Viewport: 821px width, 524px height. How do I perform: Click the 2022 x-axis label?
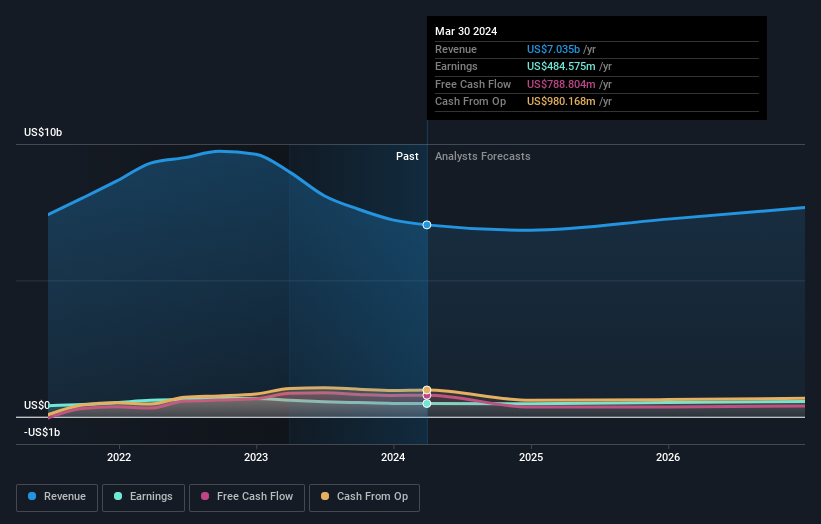click(119, 457)
